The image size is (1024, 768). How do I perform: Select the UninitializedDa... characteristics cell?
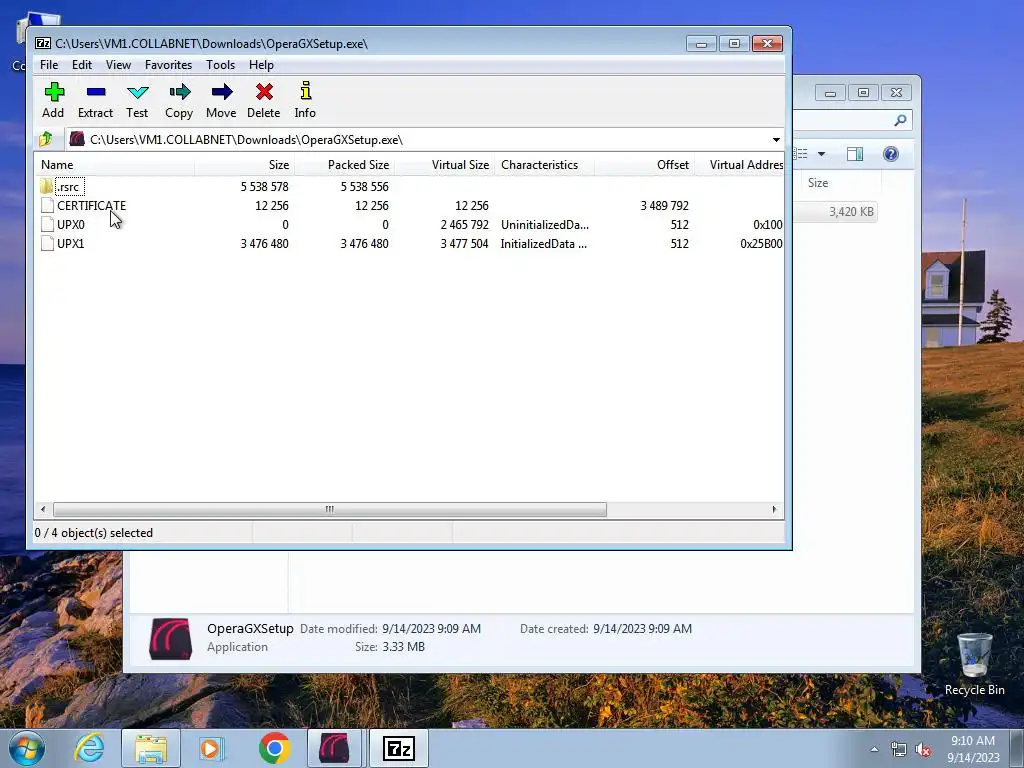click(545, 225)
